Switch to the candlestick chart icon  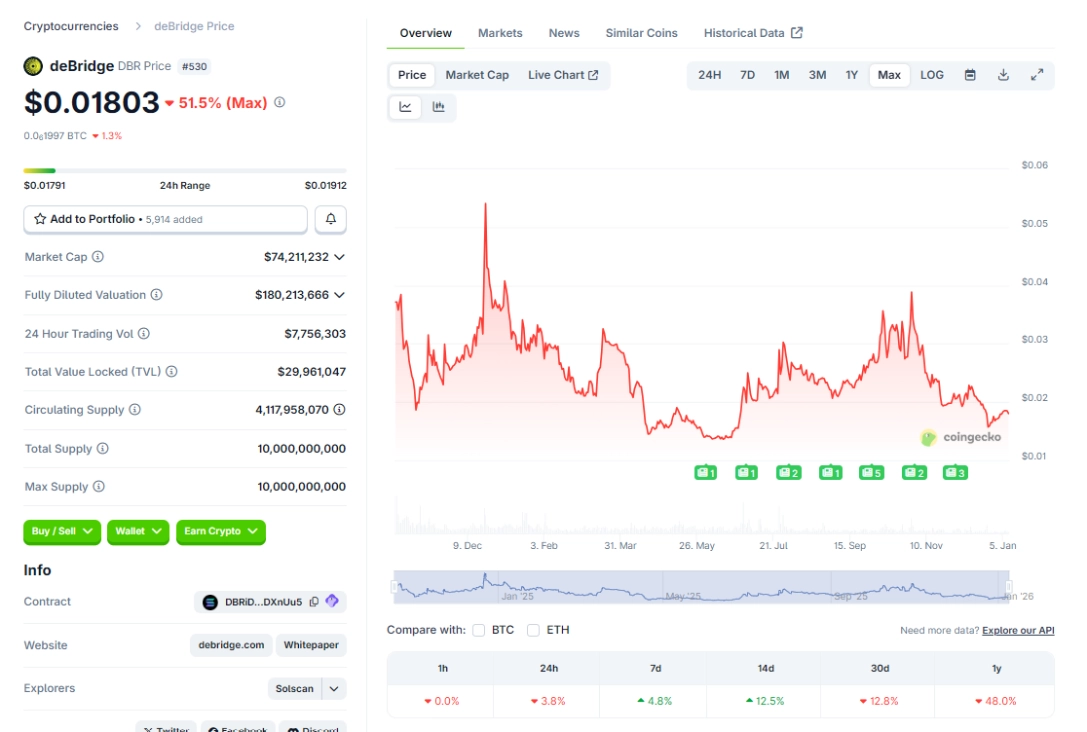click(439, 107)
